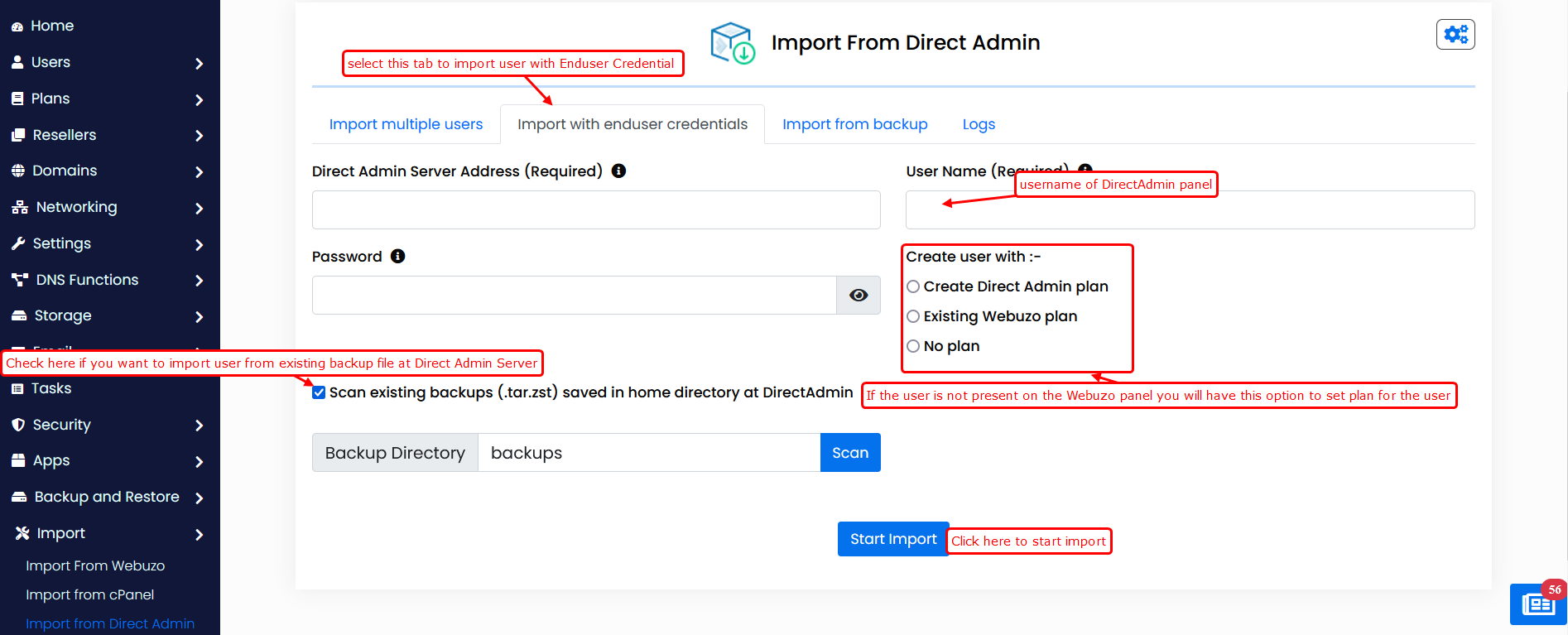Open the news widget with 56 badge

pyautogui.click(x=1537, y=604)
